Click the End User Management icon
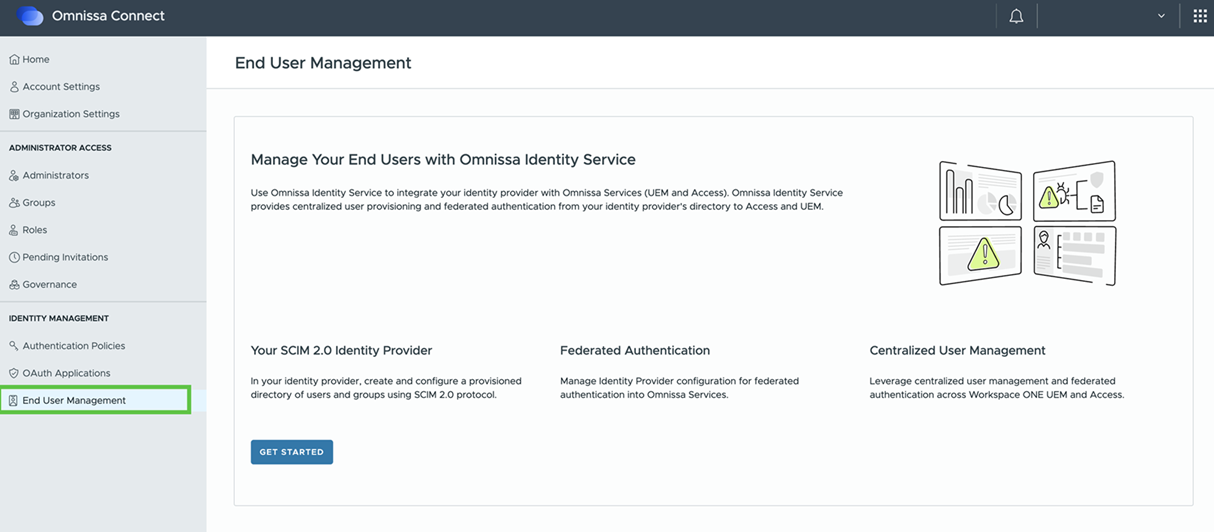This screenshot has height=532, width=1214. (14, 401)
